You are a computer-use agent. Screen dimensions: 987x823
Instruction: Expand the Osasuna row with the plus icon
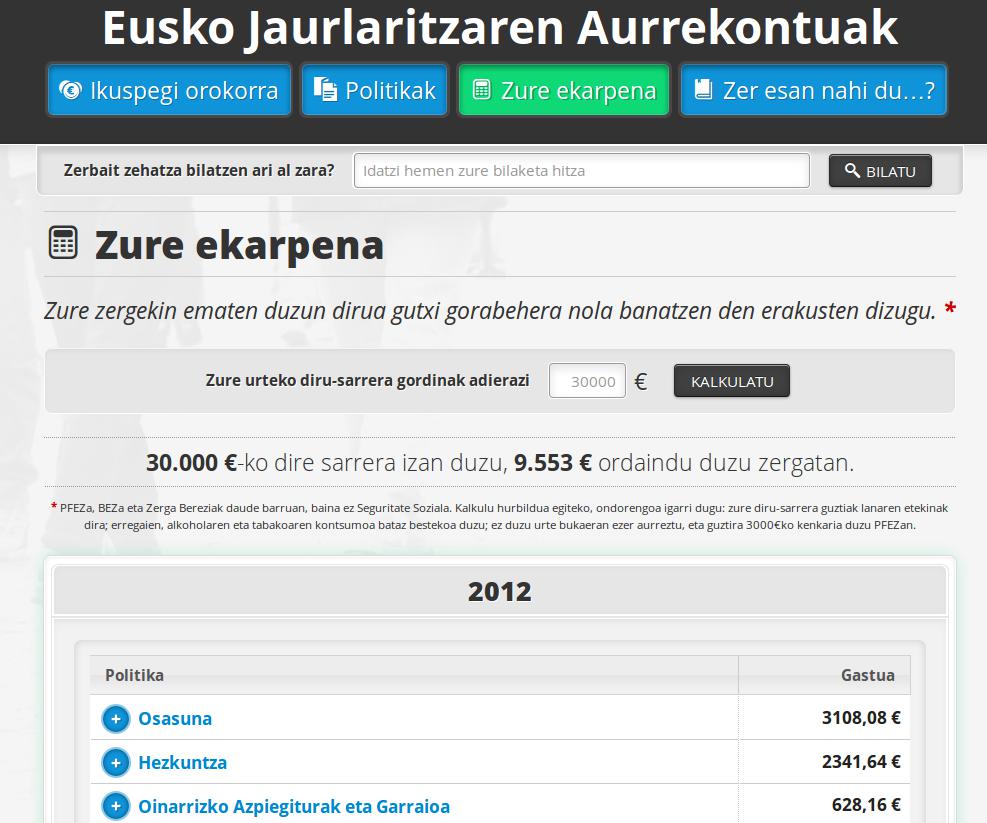tap(116, 718)
